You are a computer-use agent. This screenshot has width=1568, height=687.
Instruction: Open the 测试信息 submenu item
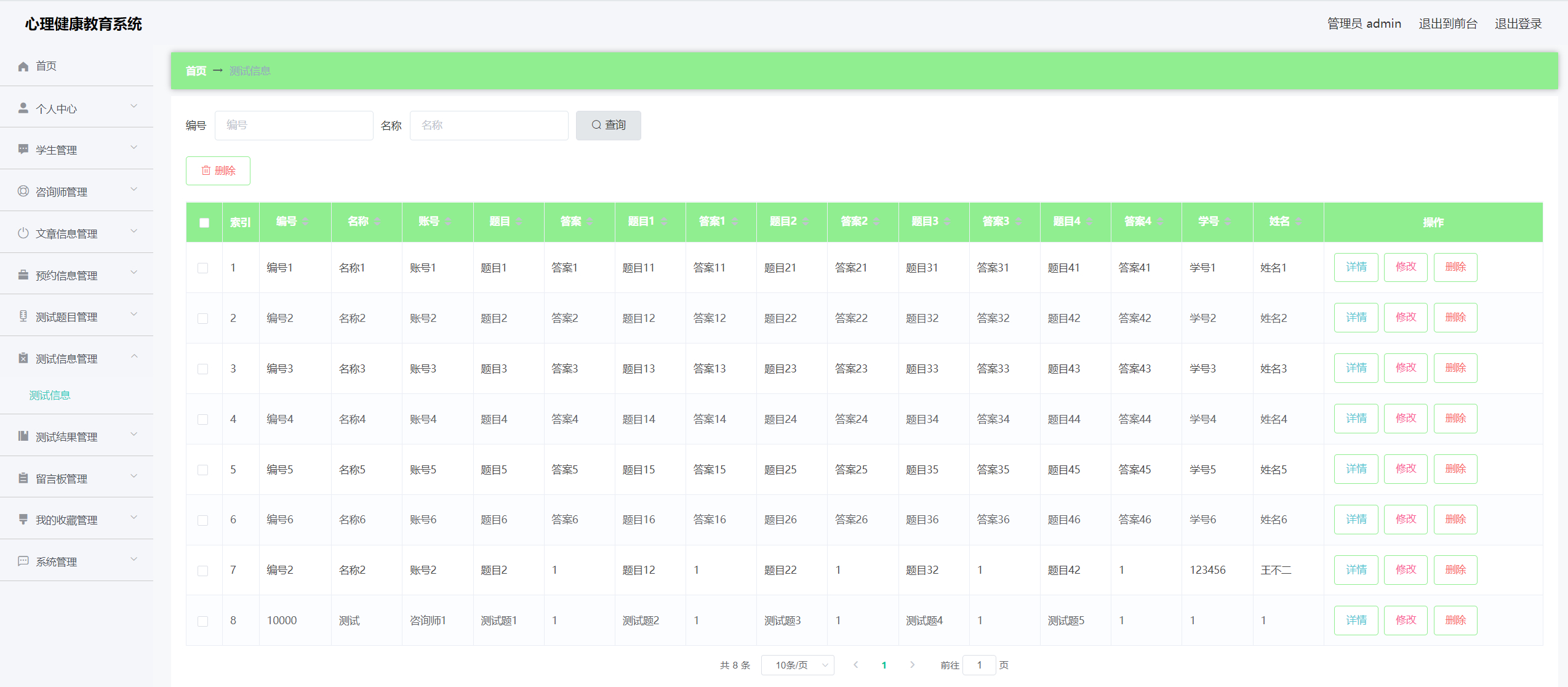pyautogui.click(x=50, y=395)
